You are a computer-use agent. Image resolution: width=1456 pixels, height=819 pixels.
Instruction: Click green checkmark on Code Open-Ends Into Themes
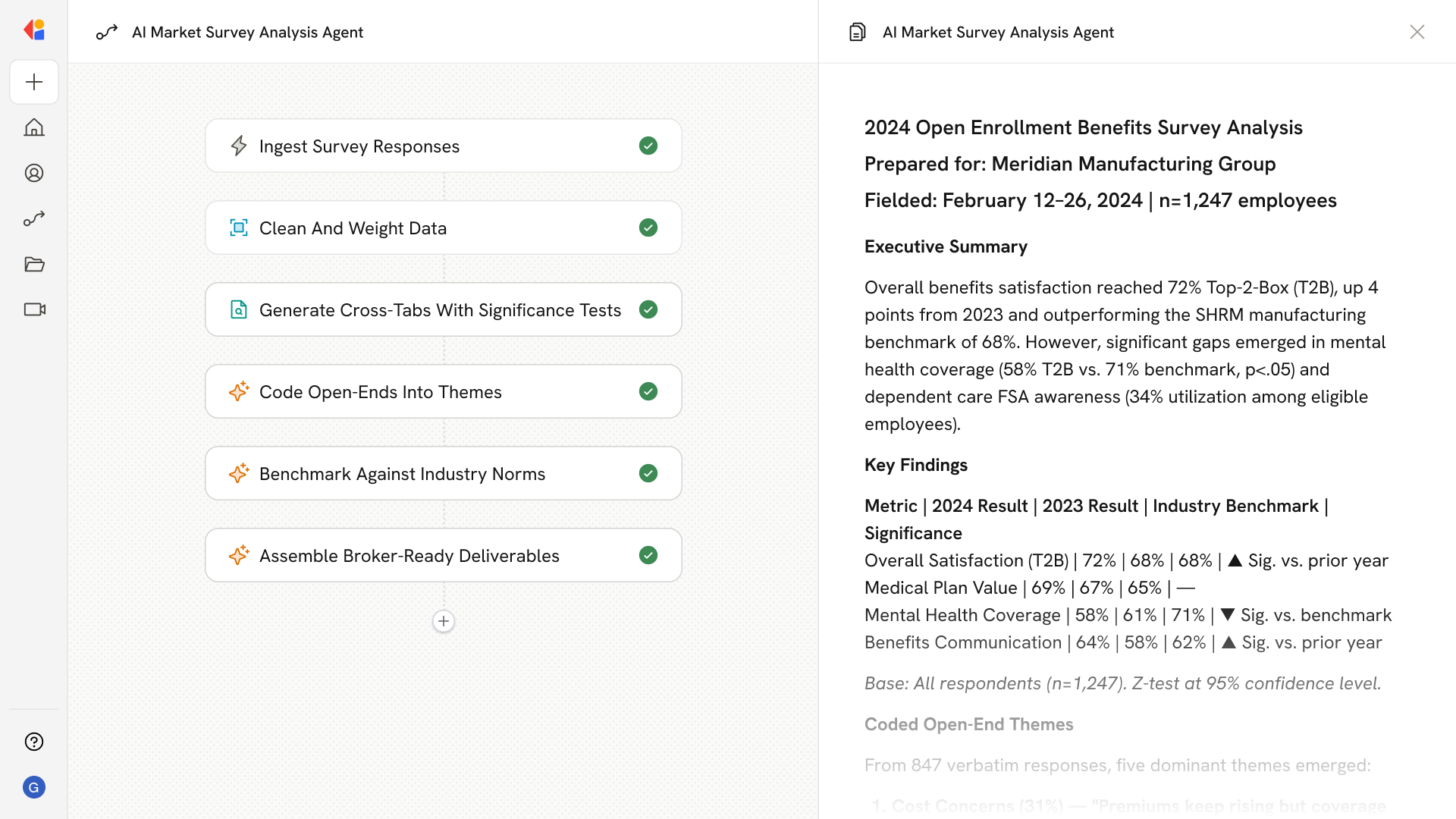click(x=648, y=391)
